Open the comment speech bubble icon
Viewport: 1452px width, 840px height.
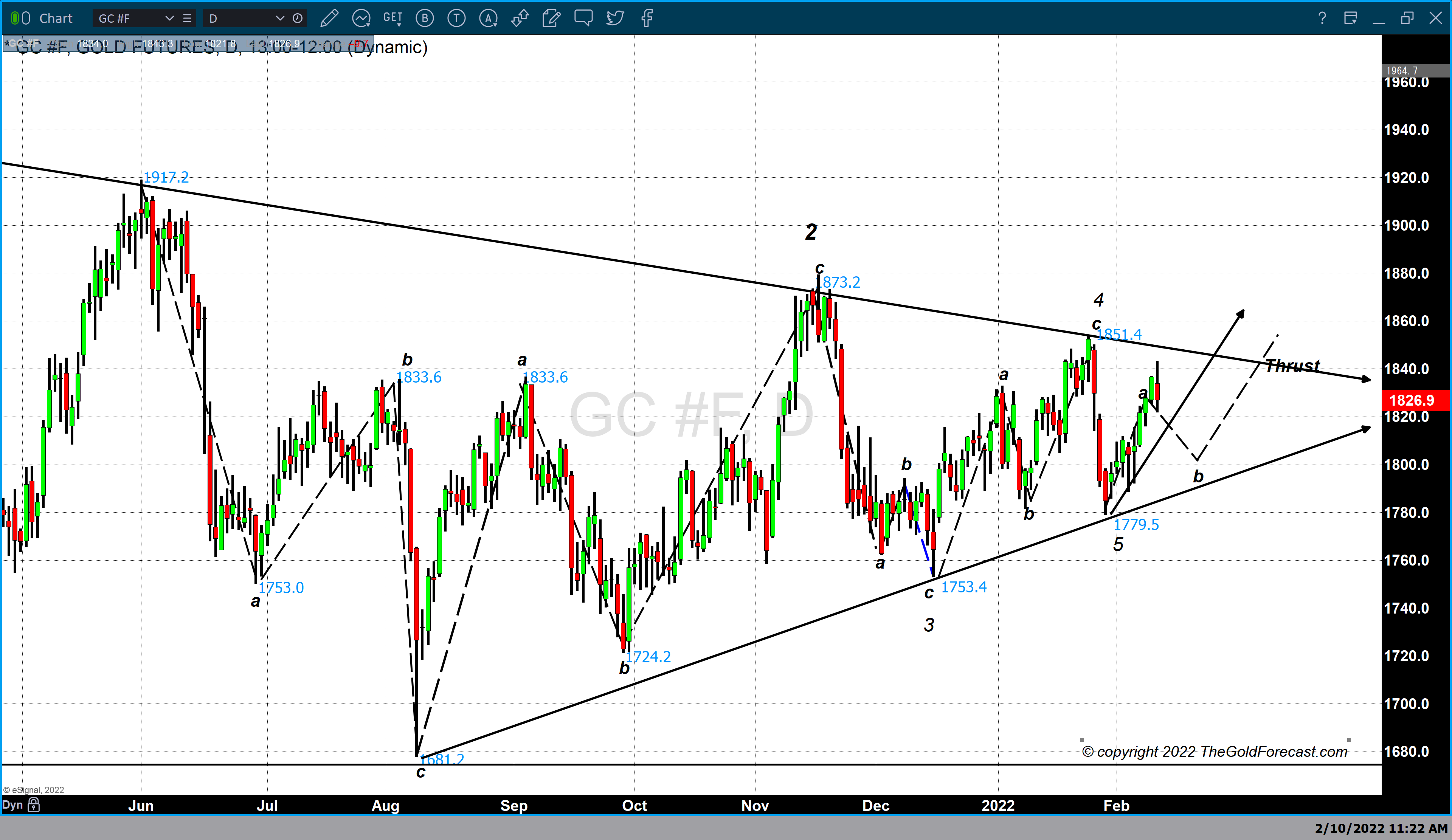point(583,19)
